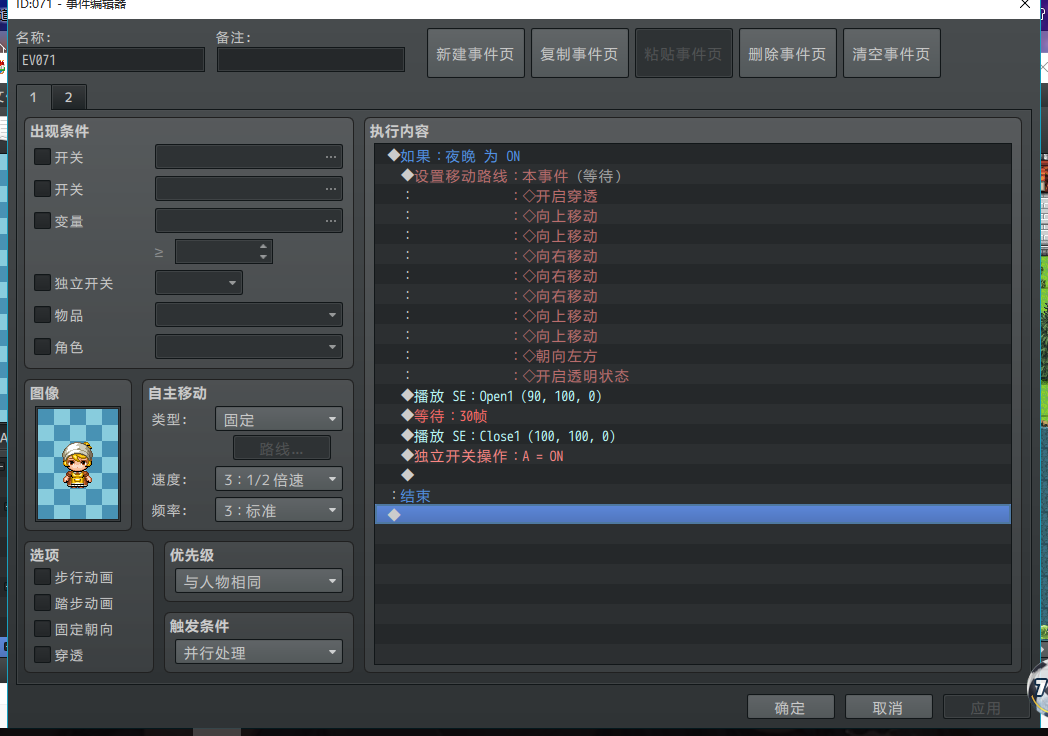The image size is (1048, 736).
Task: Open the 触发条件 dropdown 并行处理
Action: 259,652
